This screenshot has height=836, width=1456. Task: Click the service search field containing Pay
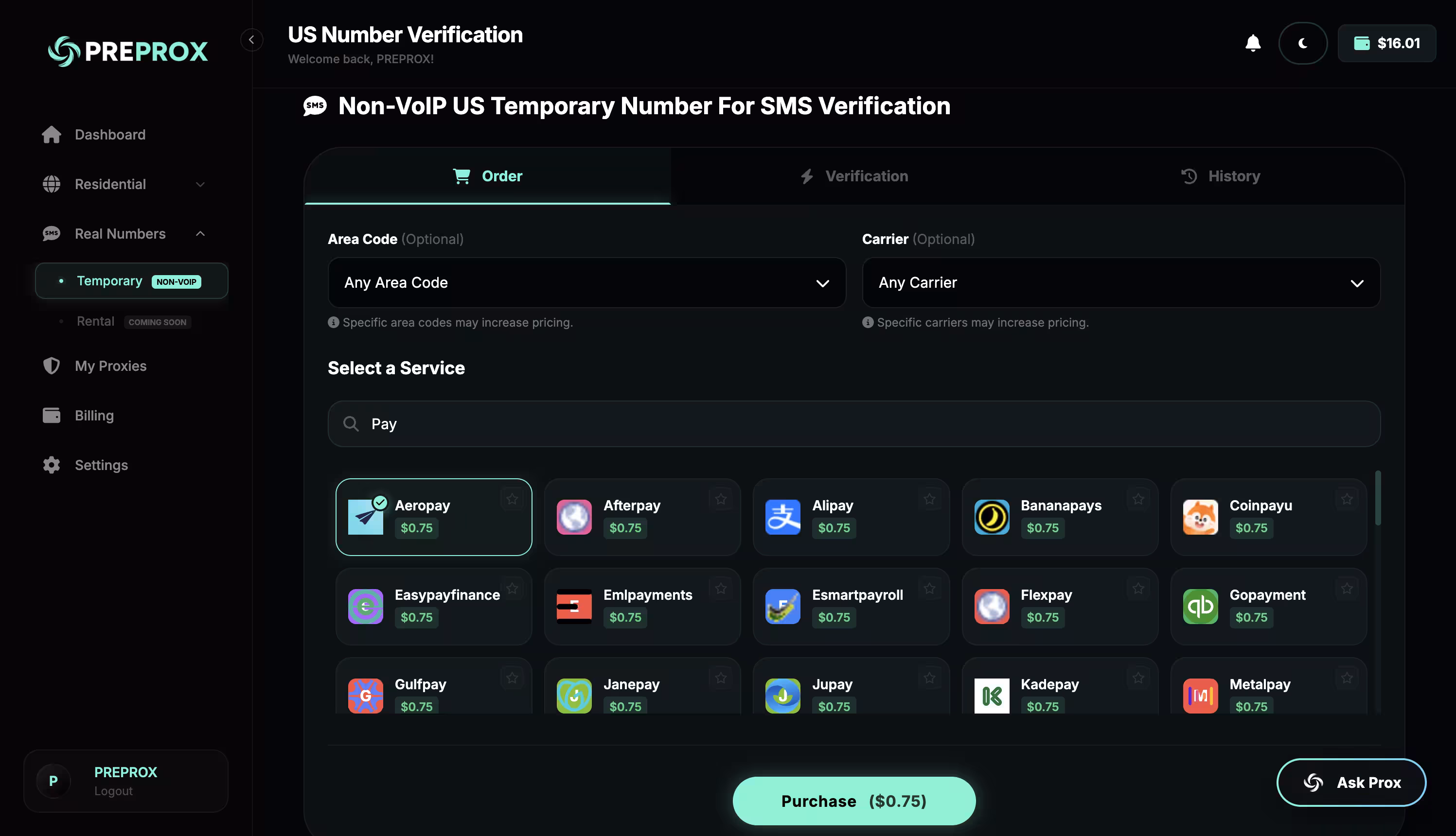[x=854, y=424]
